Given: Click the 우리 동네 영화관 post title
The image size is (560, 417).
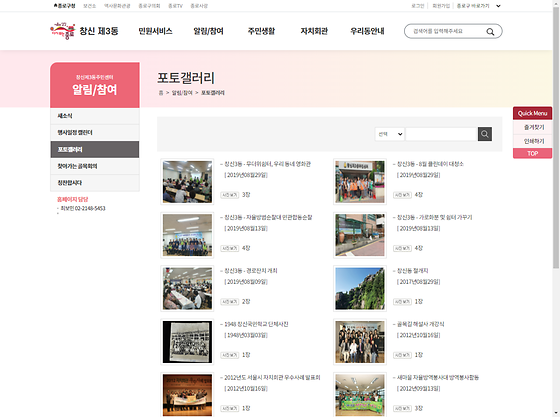Looking at the screenshot, I should coord(268,164).
